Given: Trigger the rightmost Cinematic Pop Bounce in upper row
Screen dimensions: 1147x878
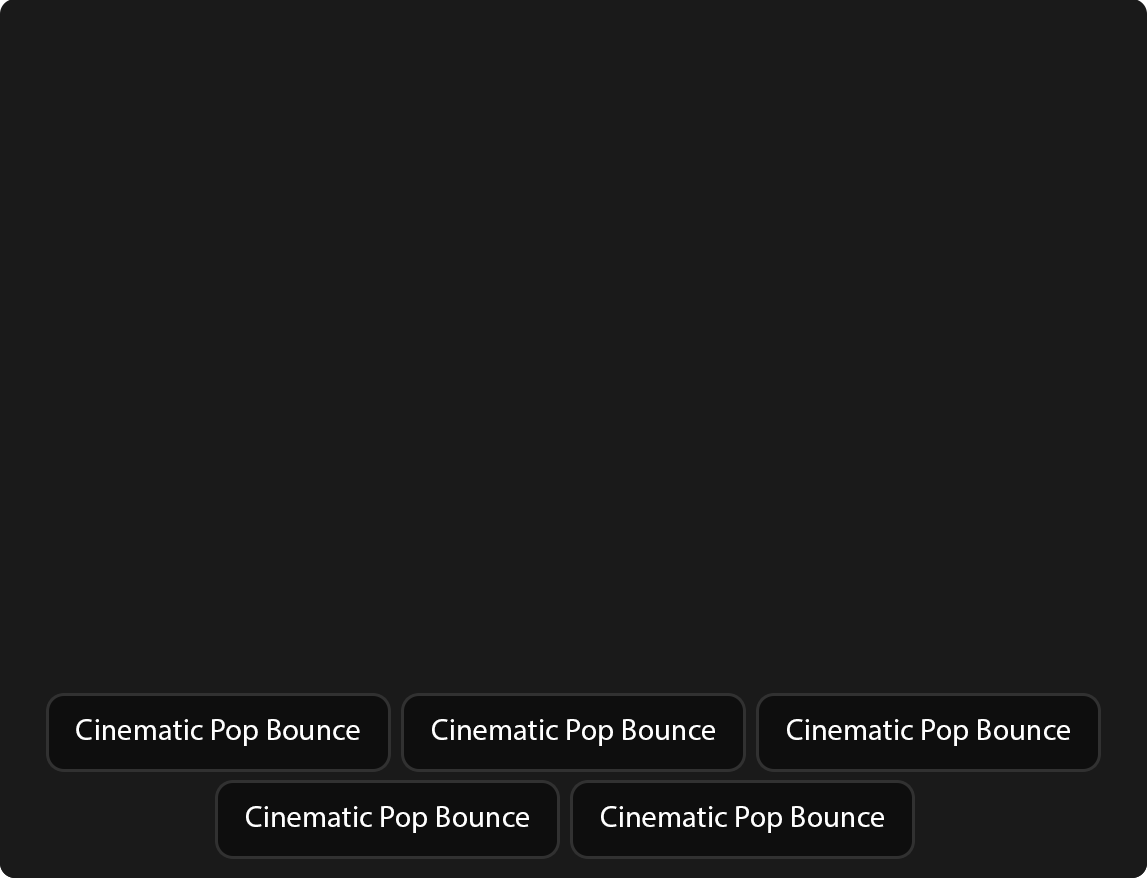Looking at the screenshot, I should pos(928,732).
